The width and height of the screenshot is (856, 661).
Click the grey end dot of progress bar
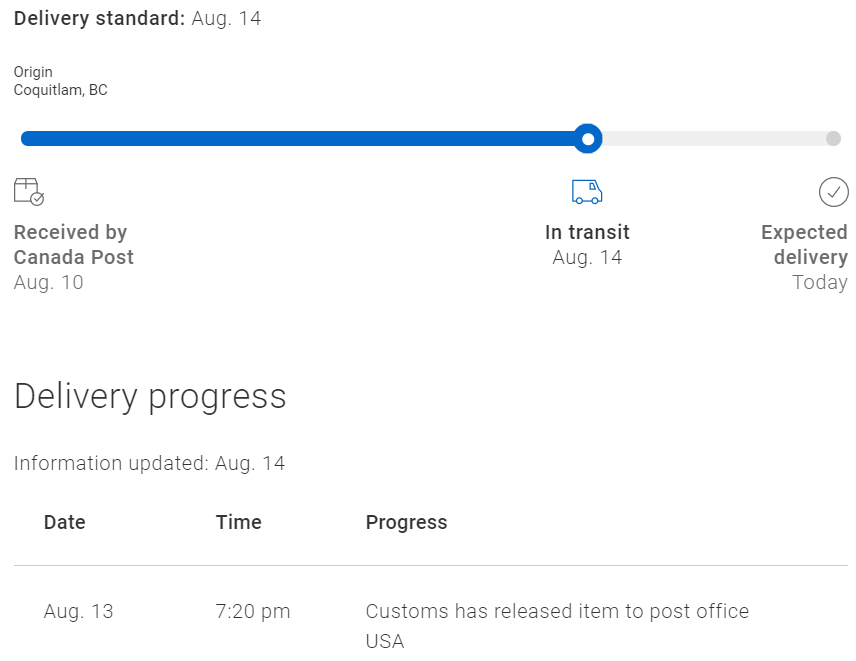pyautogui.click(x=833, y=139)
